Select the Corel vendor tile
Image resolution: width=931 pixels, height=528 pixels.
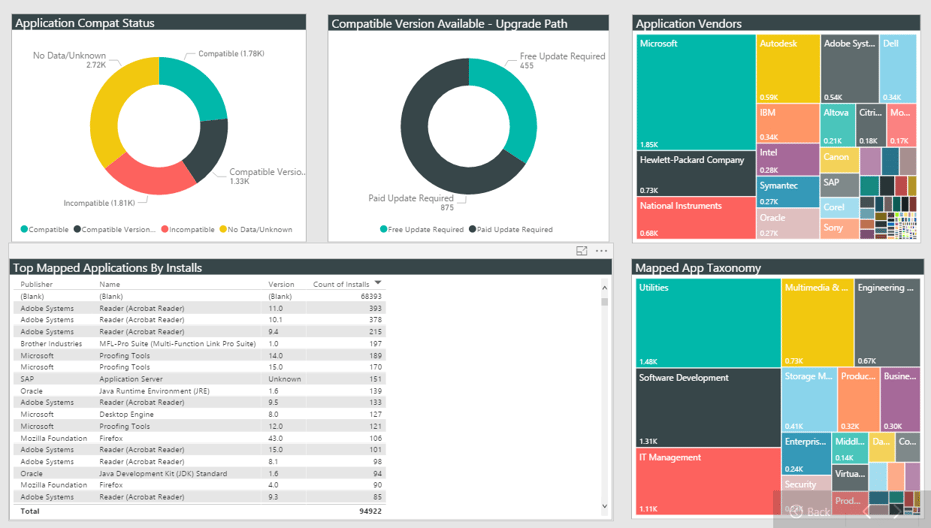click(840, 207)
